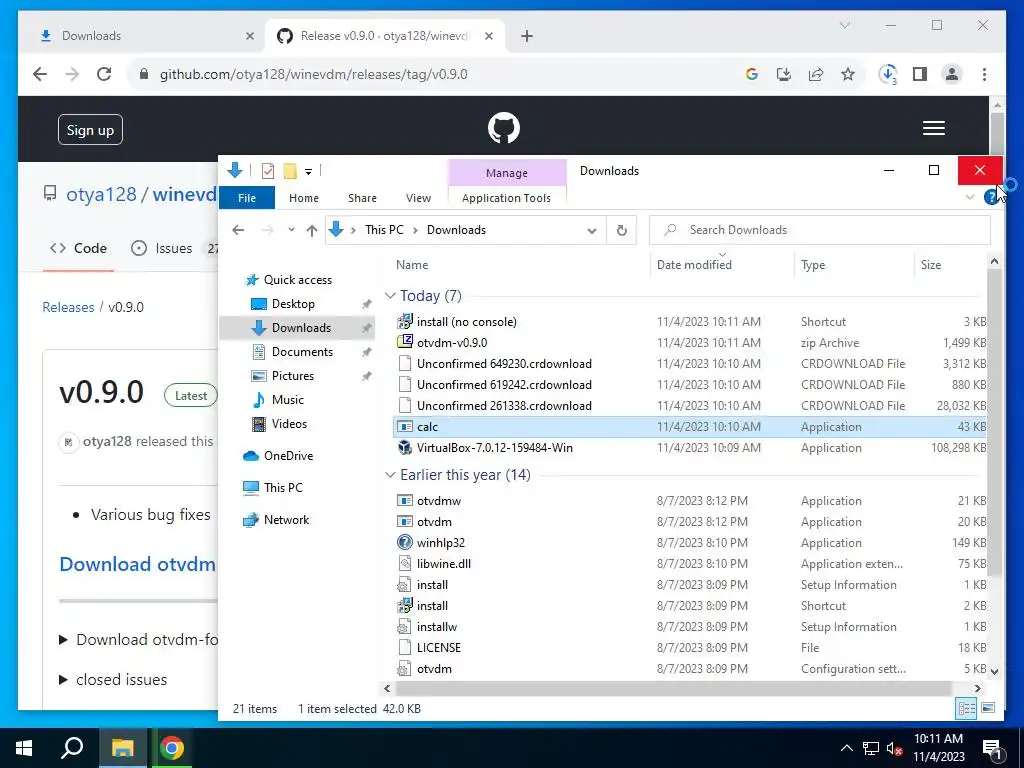The width and height of the screenshot is (1024, 768).
Task: Open the muted volume tray icon
Action: click(x=894, y=748)
